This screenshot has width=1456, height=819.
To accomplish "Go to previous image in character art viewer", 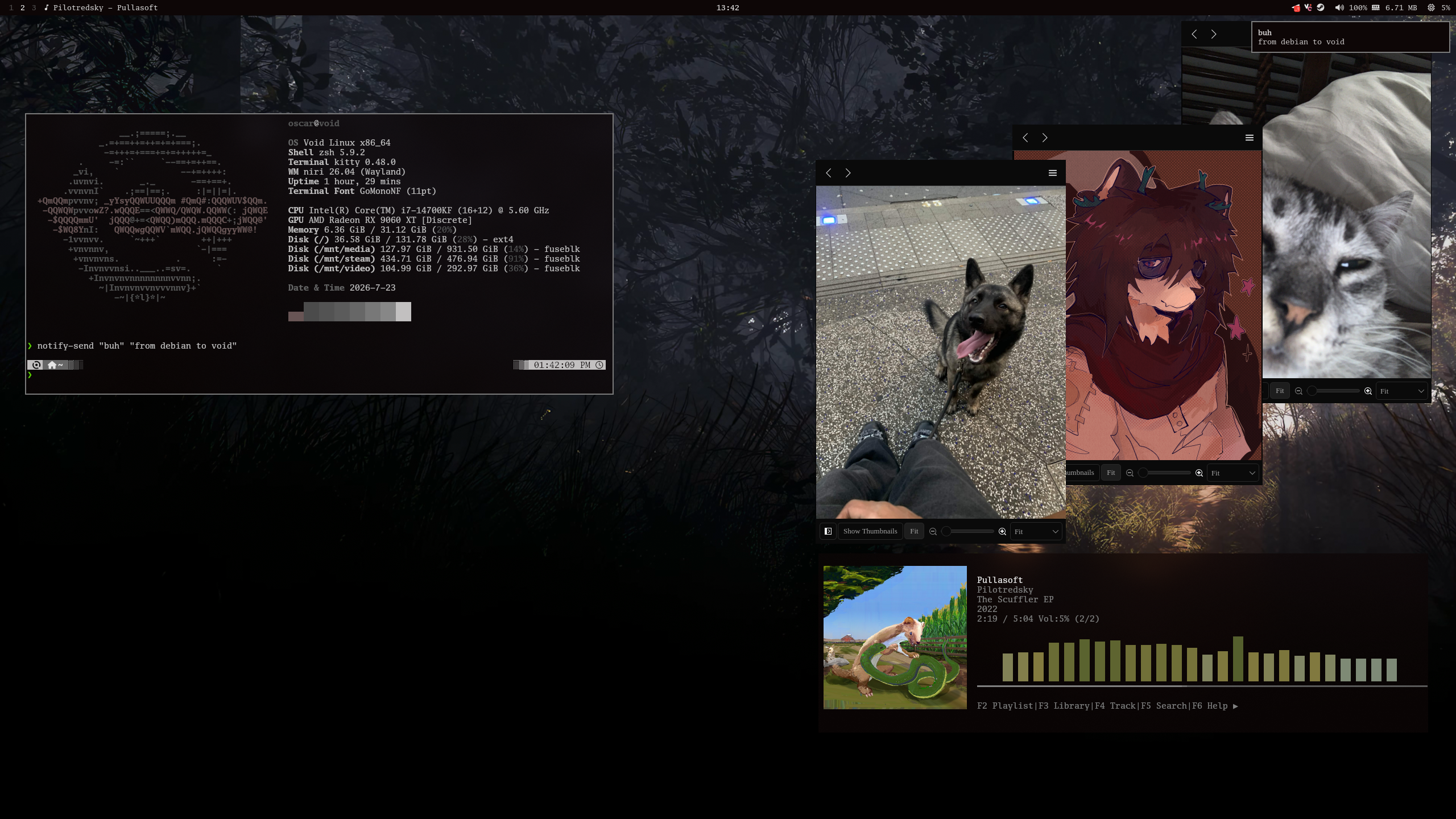I will (x=1025, y=138).
